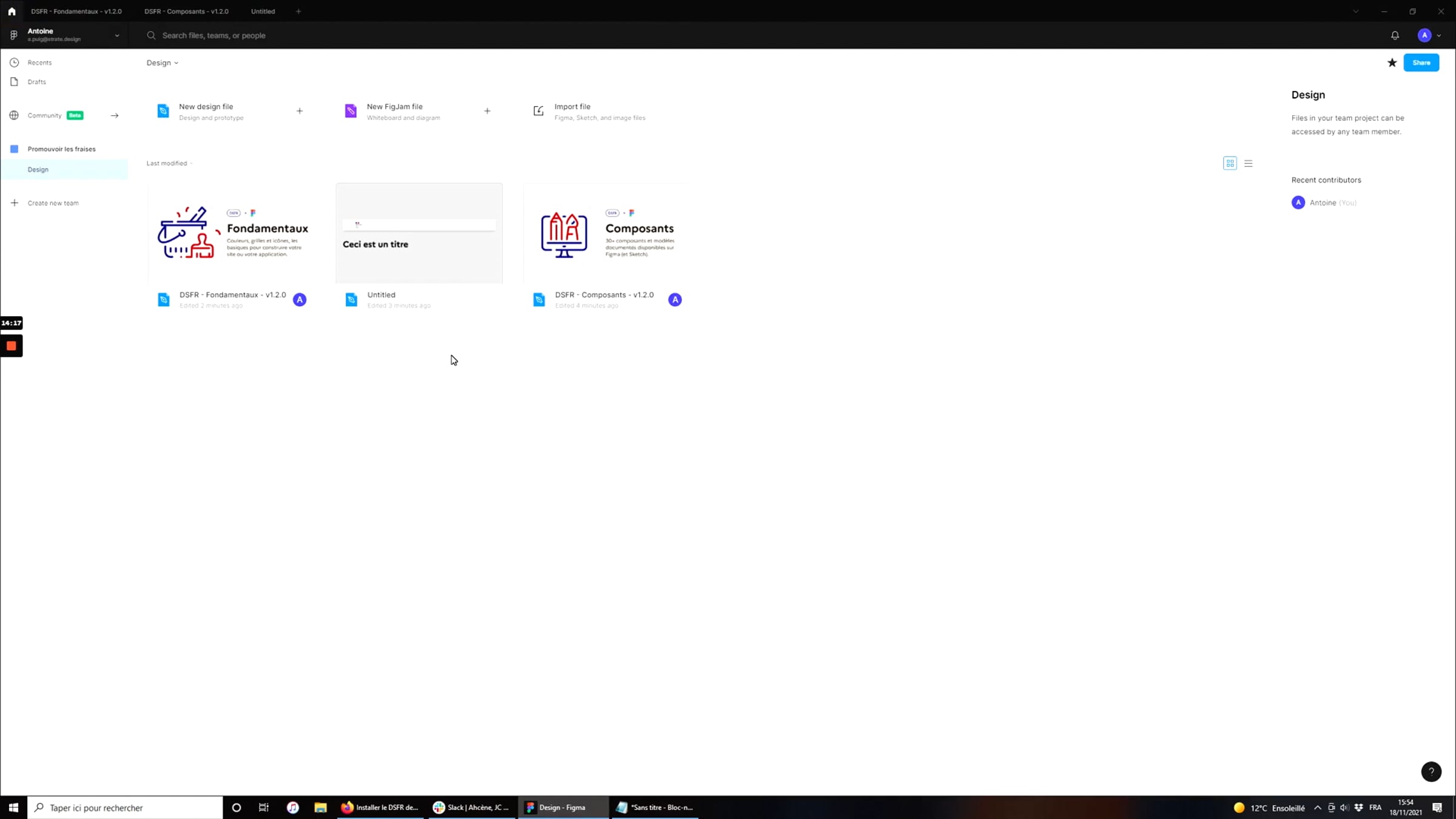The image size is (1456, 819).
Task: Select blue Promouvoir les fraises team swatch
Action: (x=15, y=149)
